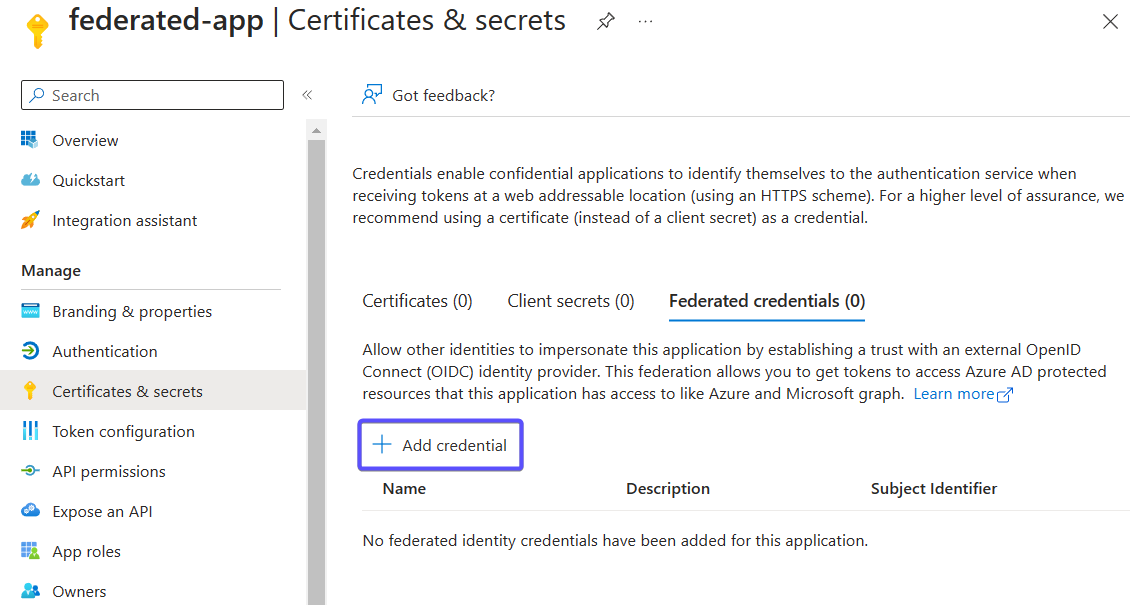Click the App roles icon
This screenshot has height=605, width=1147.
click(31, 551)
